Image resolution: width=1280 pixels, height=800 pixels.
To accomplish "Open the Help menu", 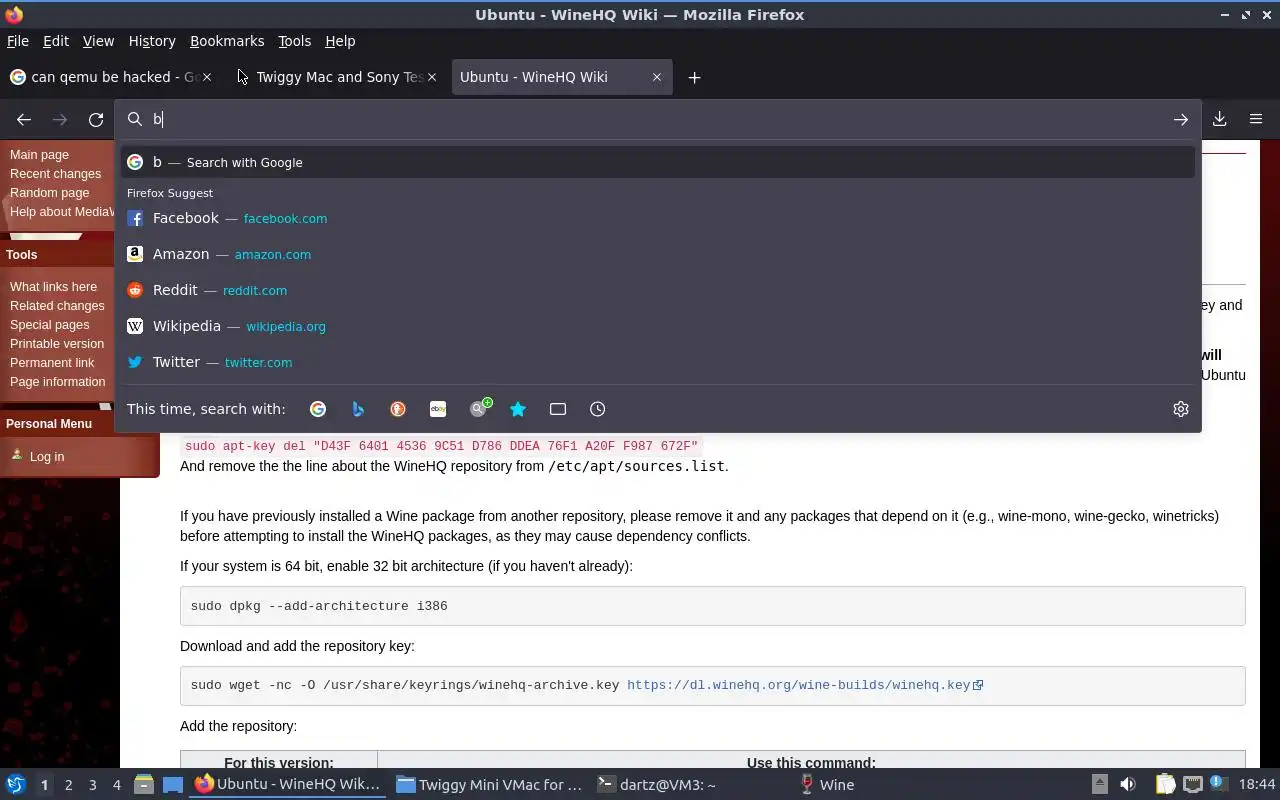I will (340, 41).
